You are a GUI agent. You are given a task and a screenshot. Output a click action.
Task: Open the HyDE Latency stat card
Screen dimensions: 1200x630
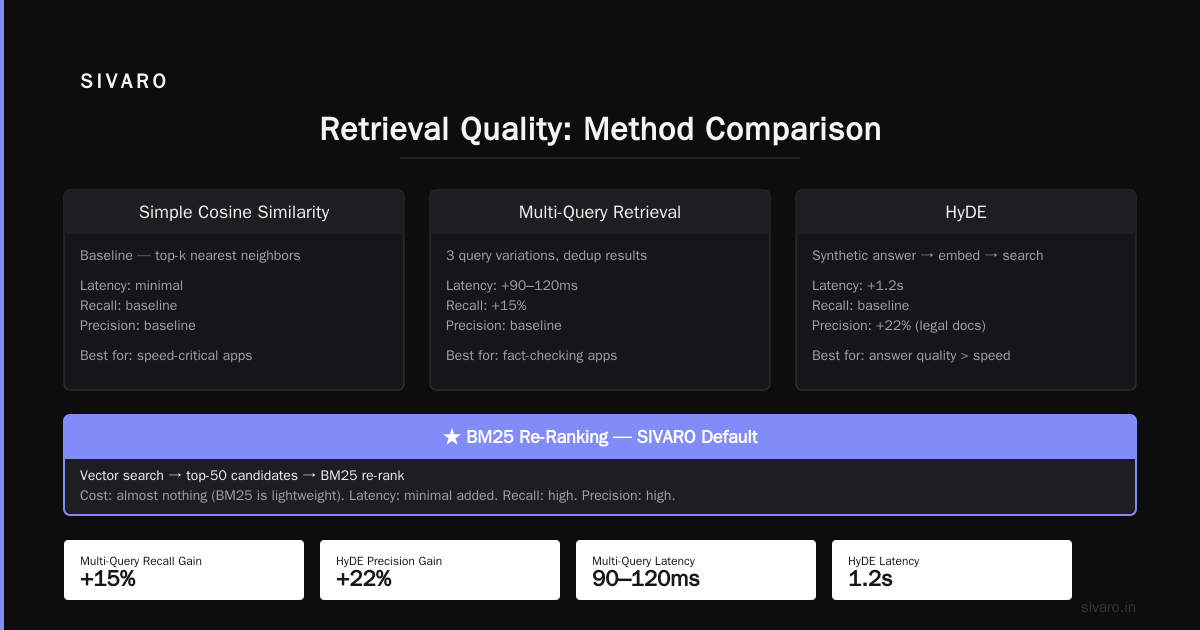click(952, 570)
